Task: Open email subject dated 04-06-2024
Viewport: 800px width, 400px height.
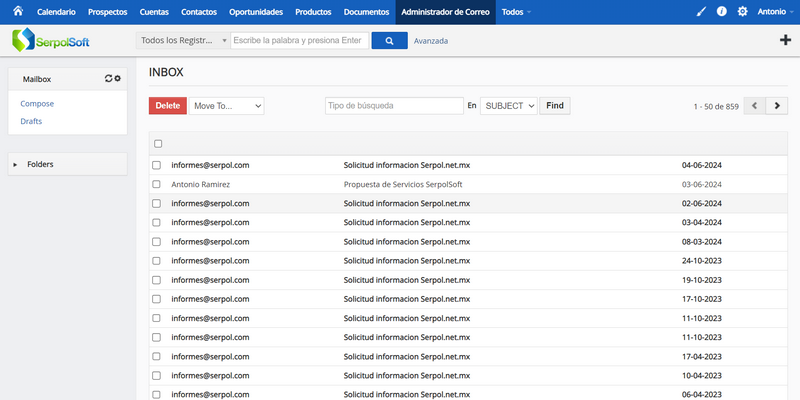Action: (407, 165)
